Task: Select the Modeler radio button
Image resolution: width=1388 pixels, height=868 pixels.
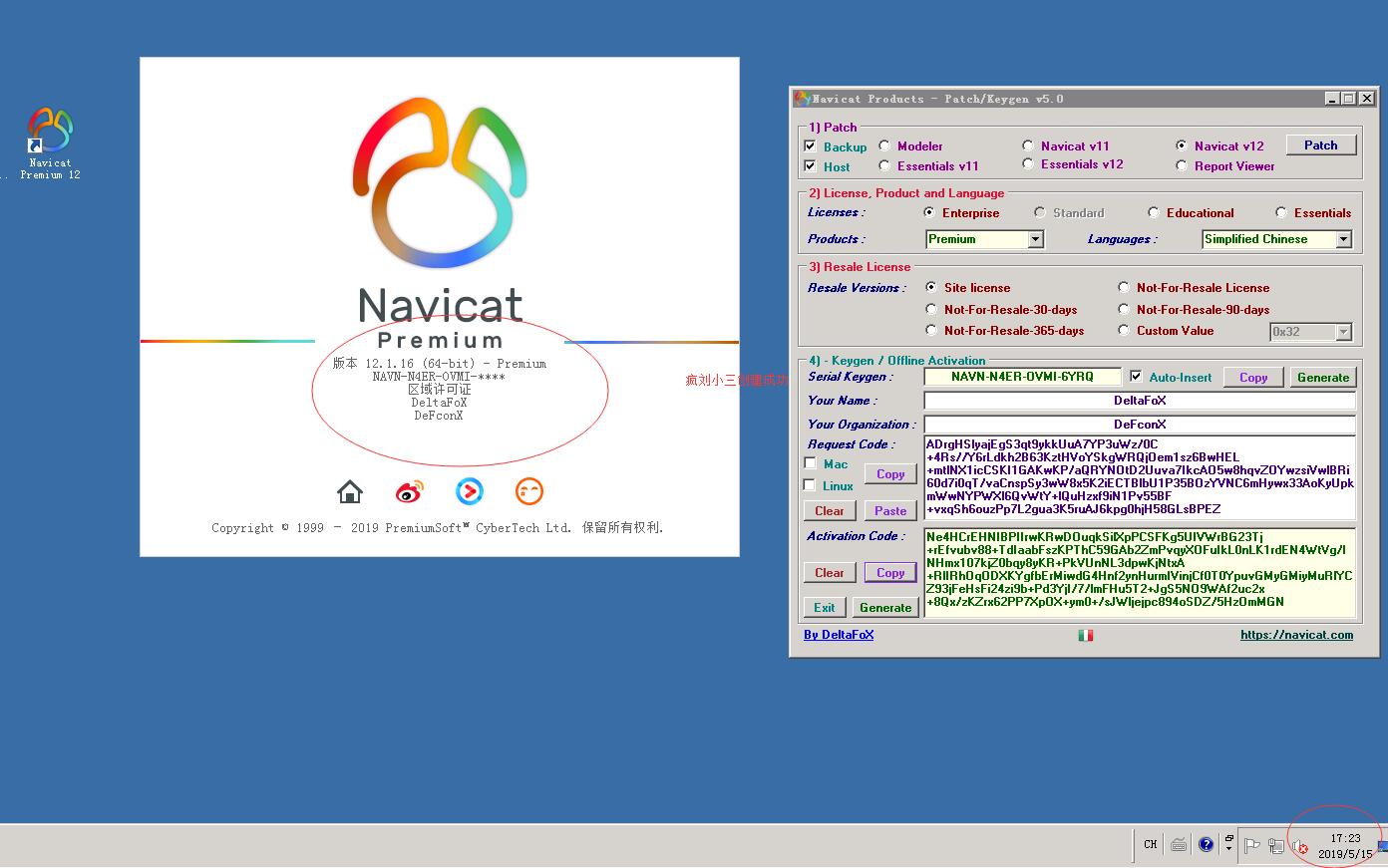Action: tap(884, 145)
